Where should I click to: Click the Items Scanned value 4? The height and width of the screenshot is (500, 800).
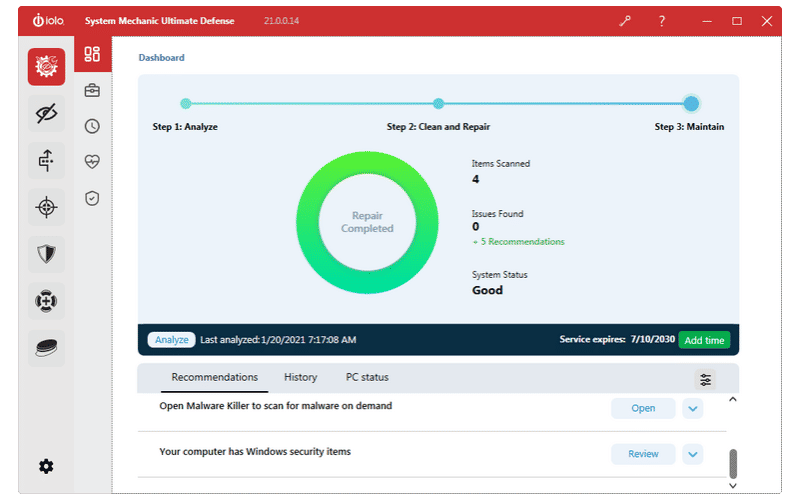pos(476,179)
